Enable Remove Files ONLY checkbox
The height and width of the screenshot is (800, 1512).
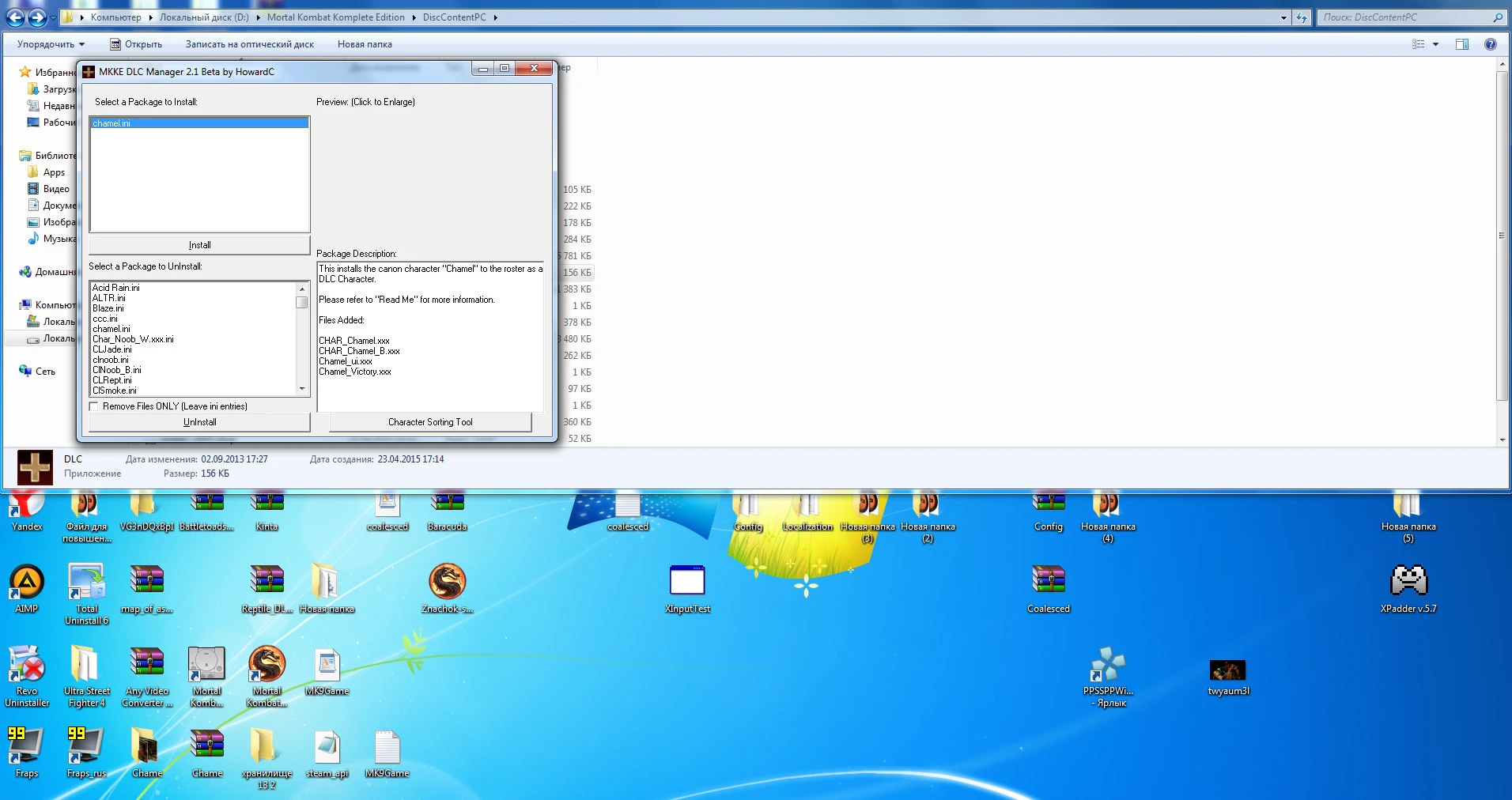(94, 406)
